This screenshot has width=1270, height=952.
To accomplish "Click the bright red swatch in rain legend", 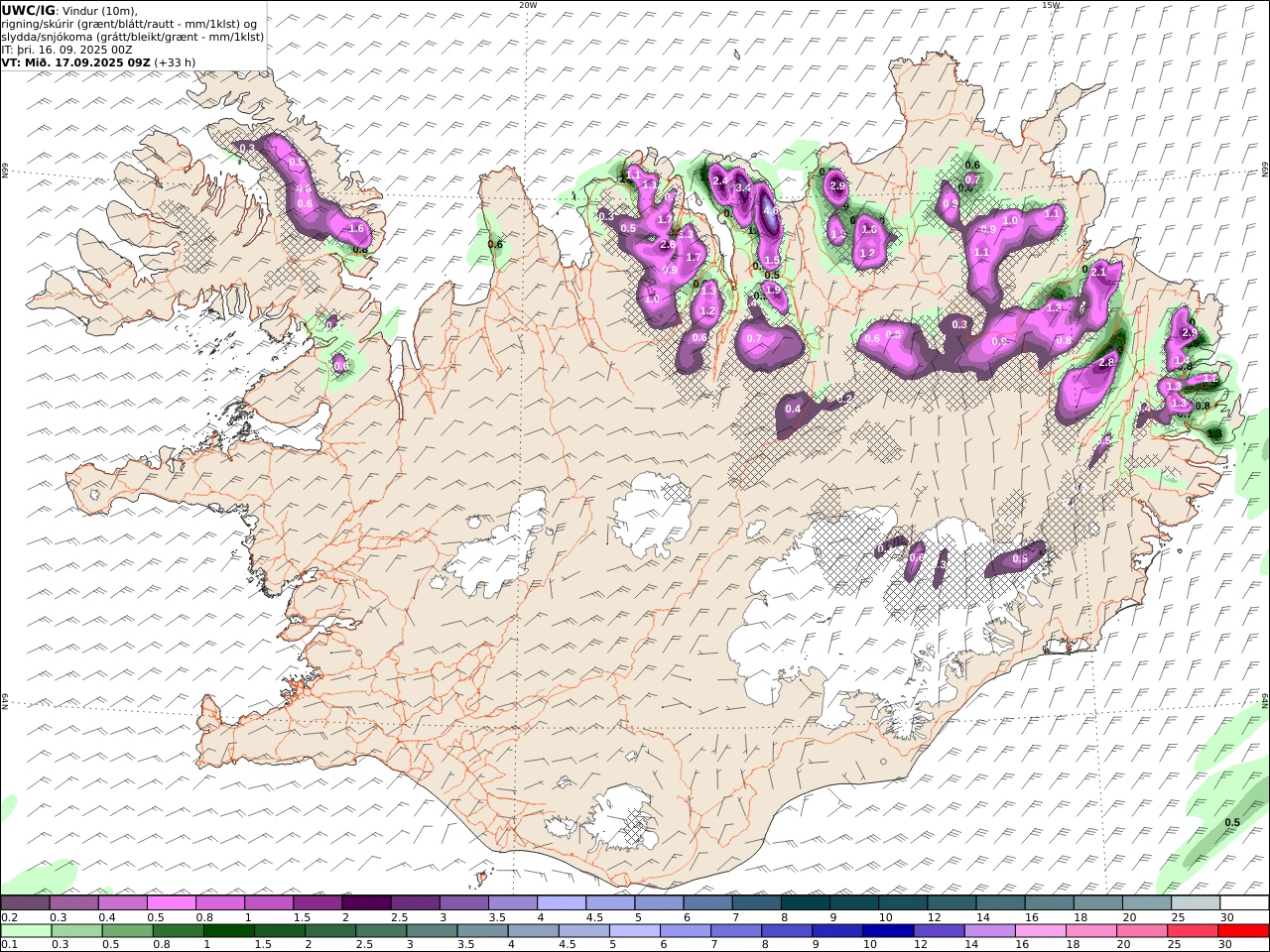I will click(x=1241, y=931).
